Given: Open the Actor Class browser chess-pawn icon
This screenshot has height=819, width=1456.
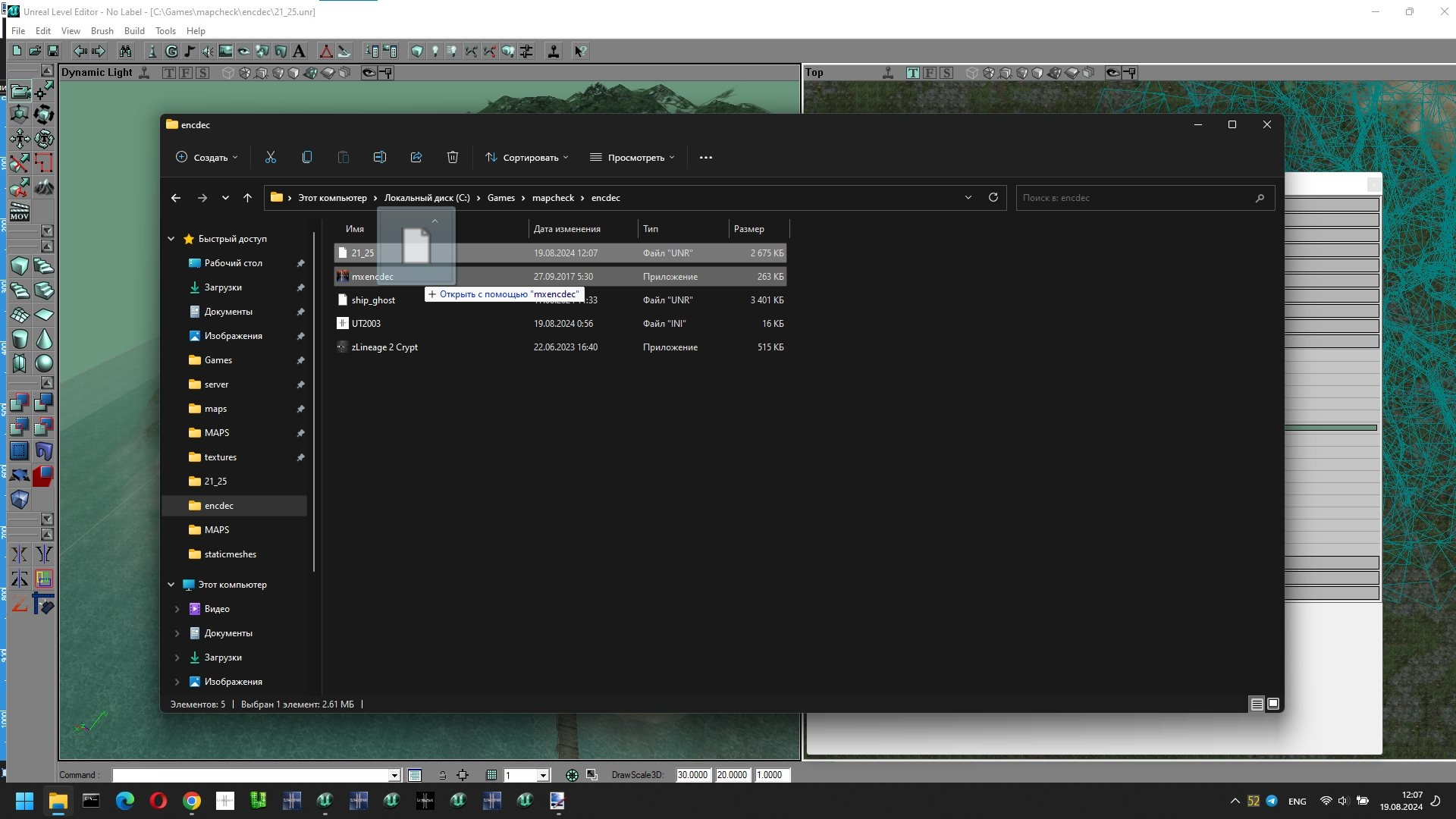Looking at the screenshot, I should [152, 51].
